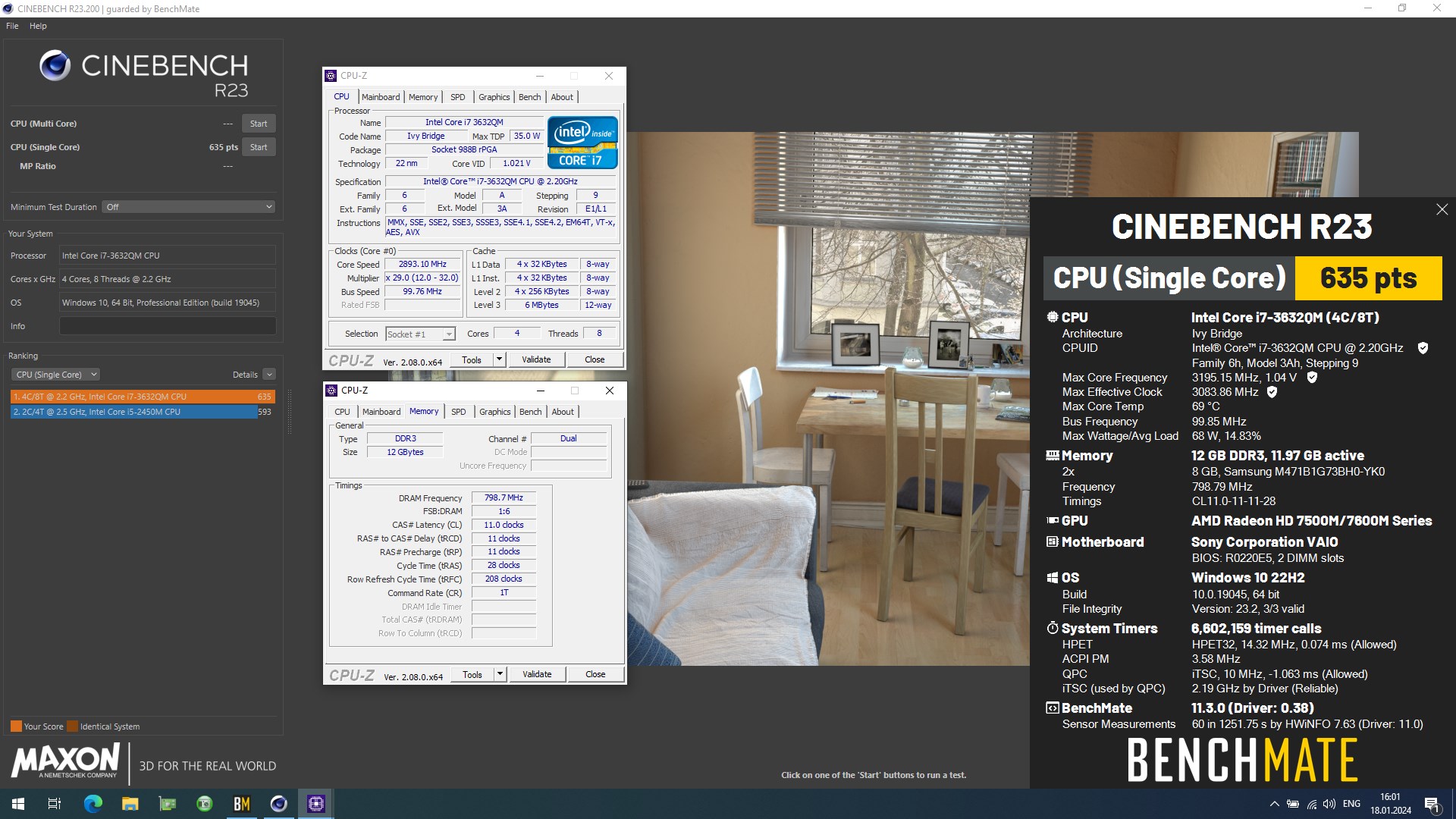
Task: Switch to About tab in lower CPU-Z
Action: pos(563,412)
